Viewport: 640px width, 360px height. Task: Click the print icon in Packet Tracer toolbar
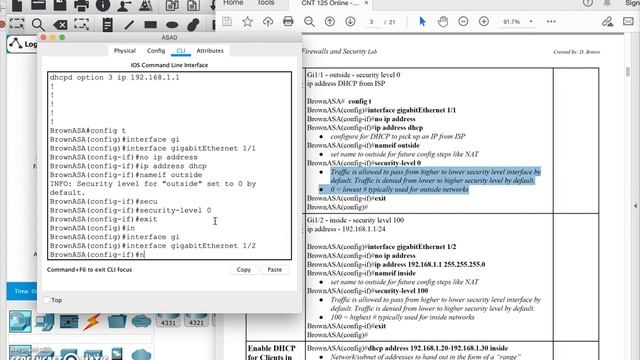coord(81,5)
